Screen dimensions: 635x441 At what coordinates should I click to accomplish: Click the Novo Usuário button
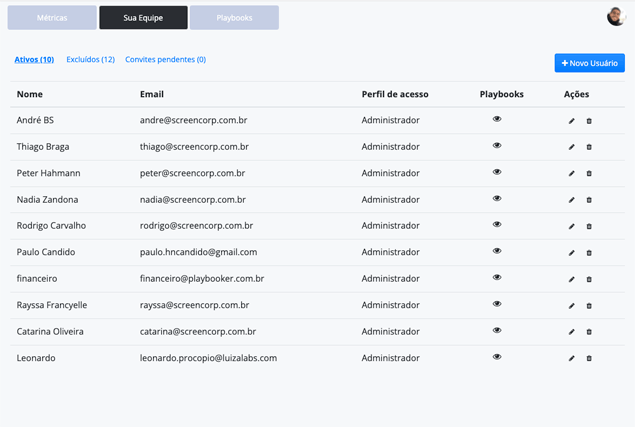(x=589, y=63)
